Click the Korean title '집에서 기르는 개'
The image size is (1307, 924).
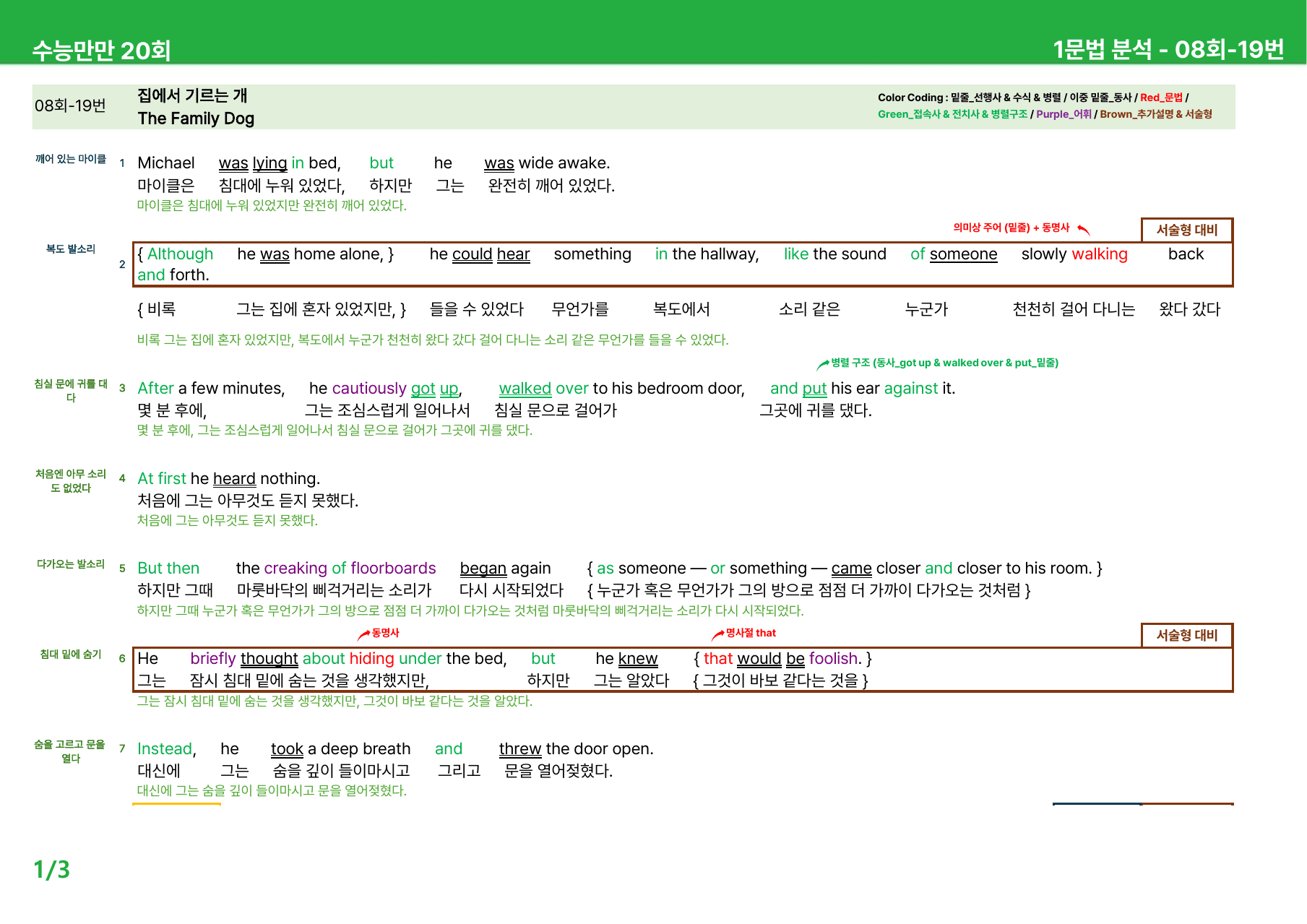tap(192, 95)
